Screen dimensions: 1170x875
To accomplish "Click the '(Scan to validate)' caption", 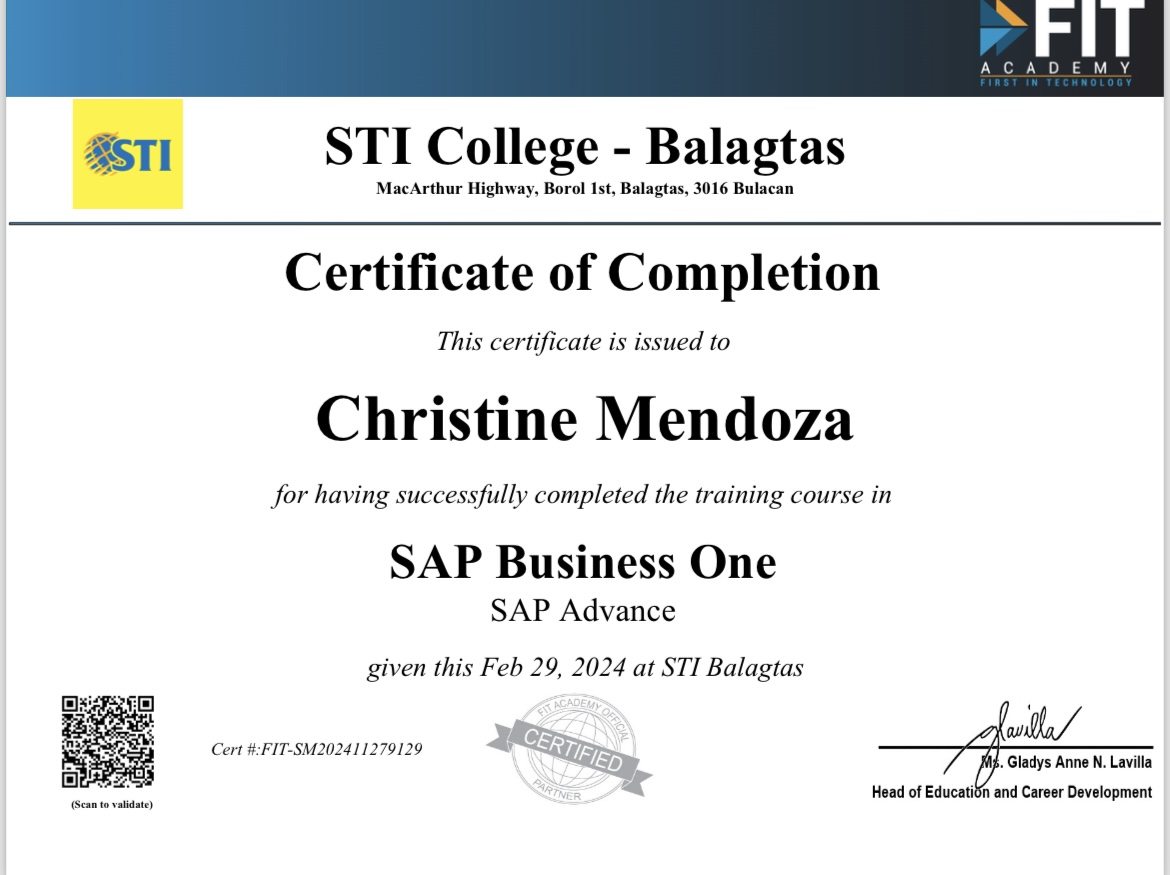I will pyautogui.click(x=112, y=804).
